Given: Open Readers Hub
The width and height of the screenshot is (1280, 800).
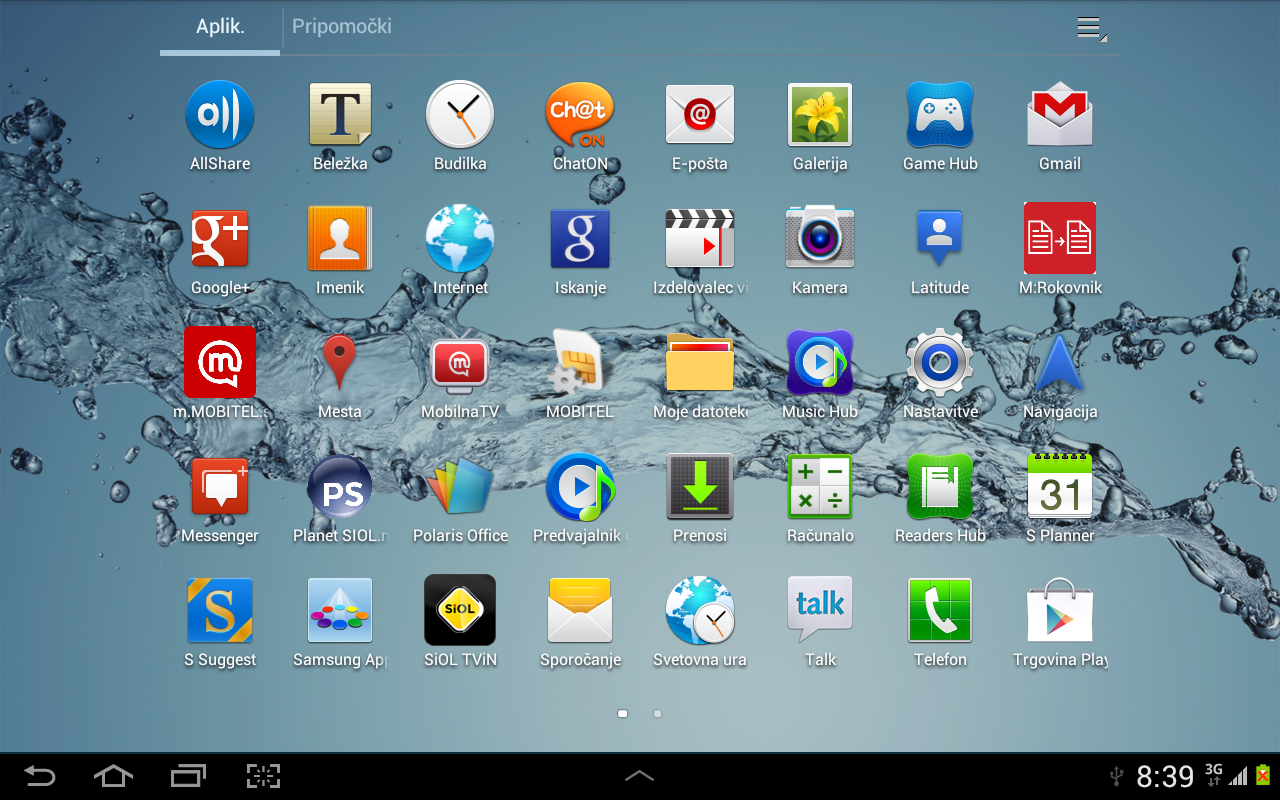Looking at the screenshot, I should [x=940, y=487].
